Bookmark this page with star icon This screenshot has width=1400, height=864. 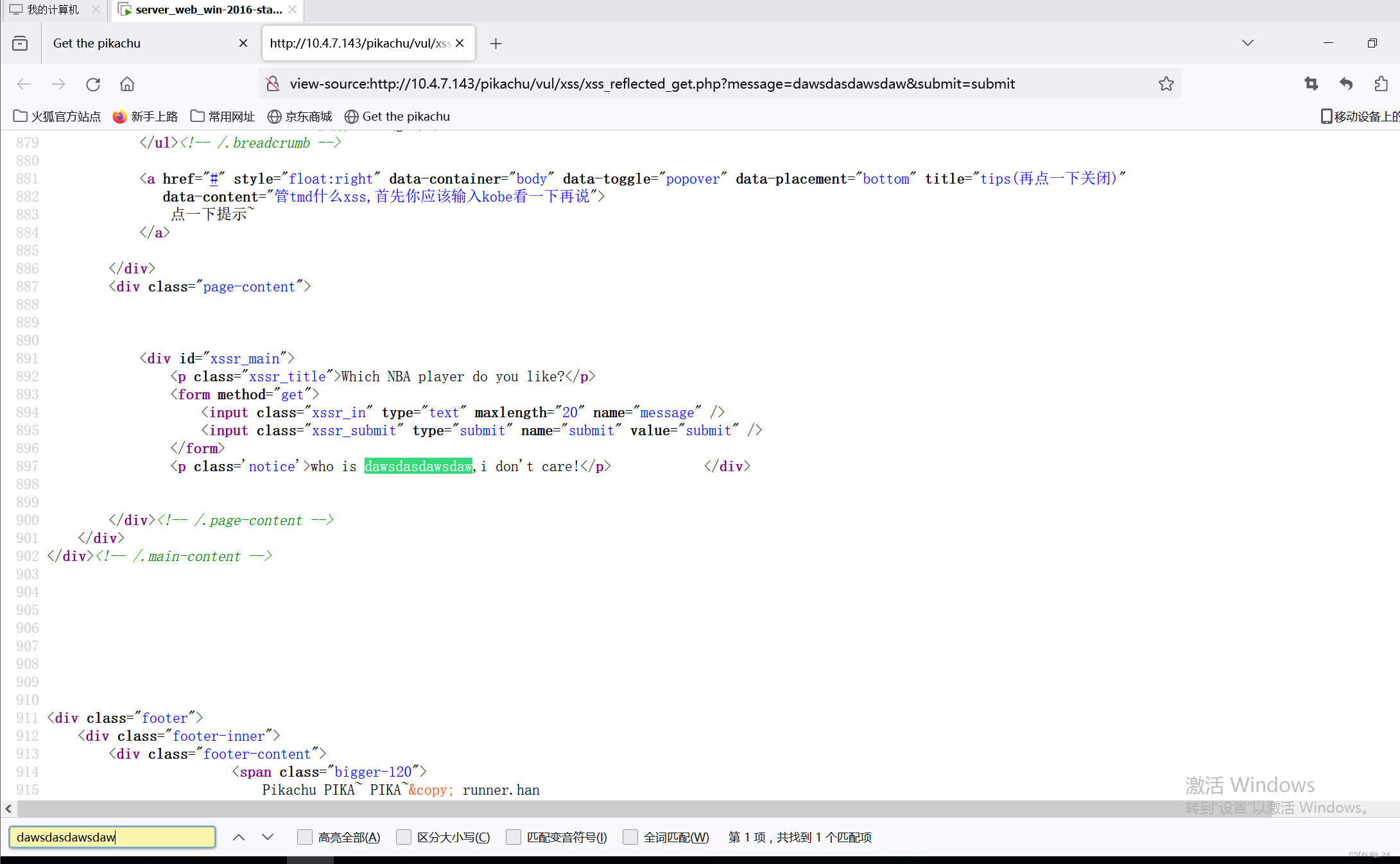pos(1166,84)
